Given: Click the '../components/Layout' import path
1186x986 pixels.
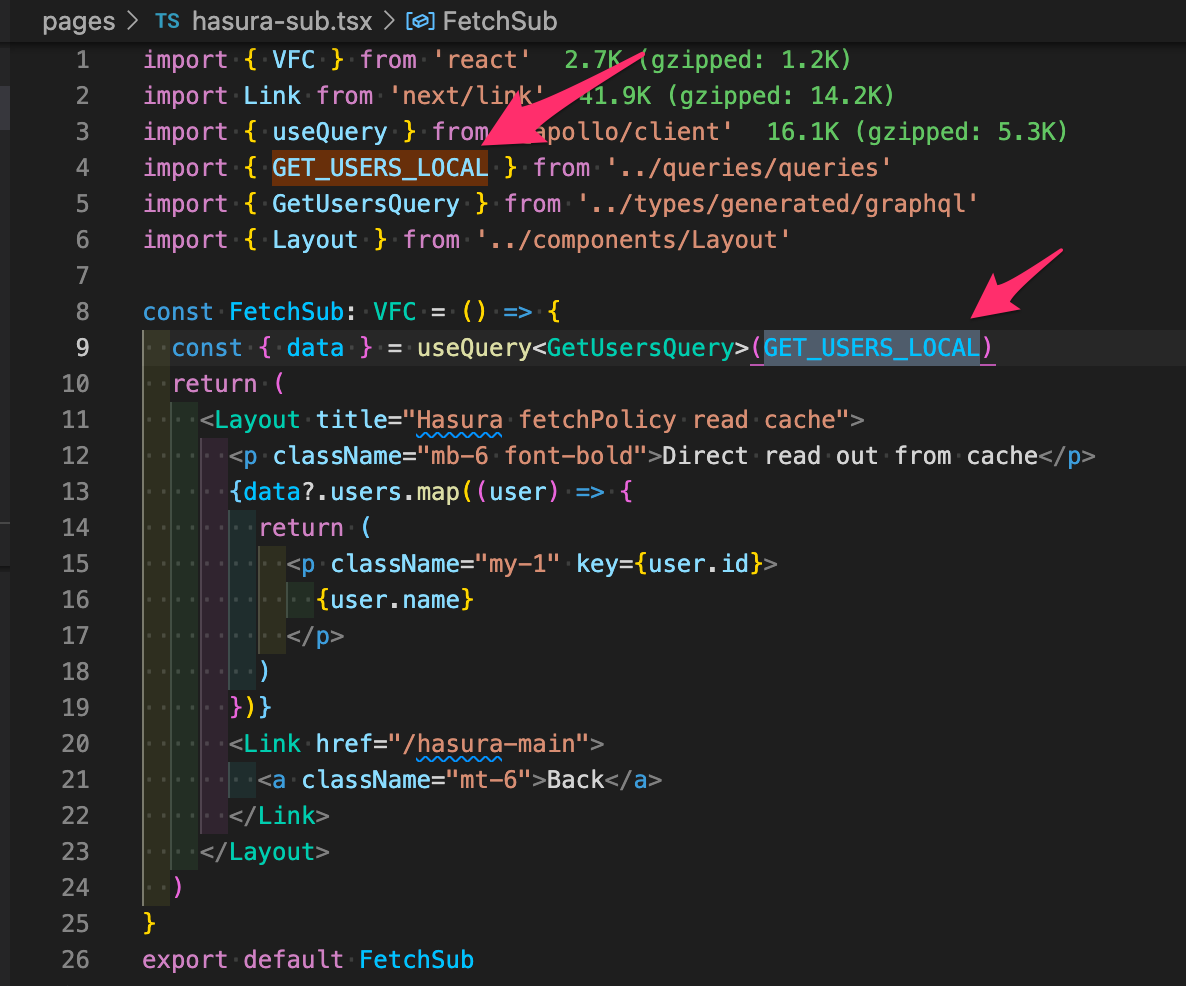Looking at the screenshot, I should (635, 239).
